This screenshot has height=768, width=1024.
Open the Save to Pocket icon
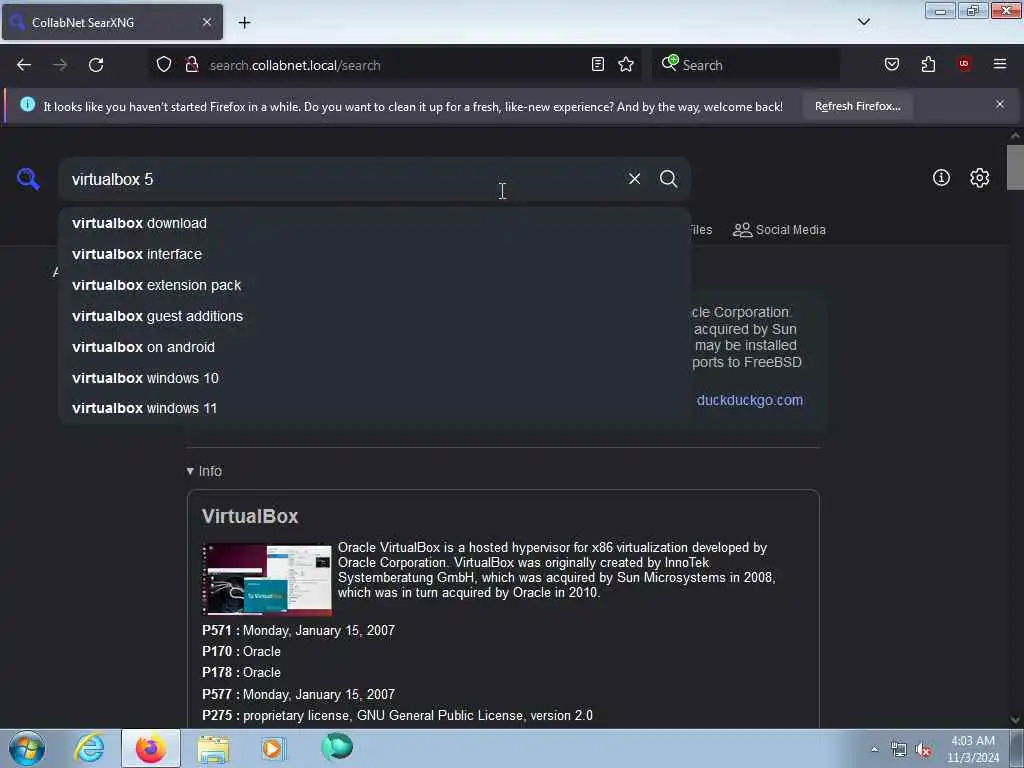coord(892,64)
